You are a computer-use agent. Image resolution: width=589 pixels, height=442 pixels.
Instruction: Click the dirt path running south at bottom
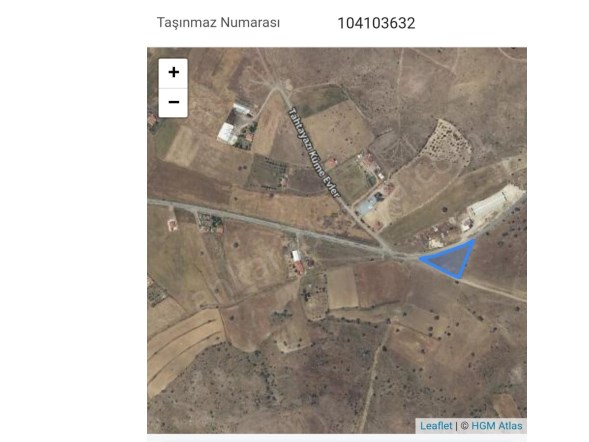[x=372, y=379]
